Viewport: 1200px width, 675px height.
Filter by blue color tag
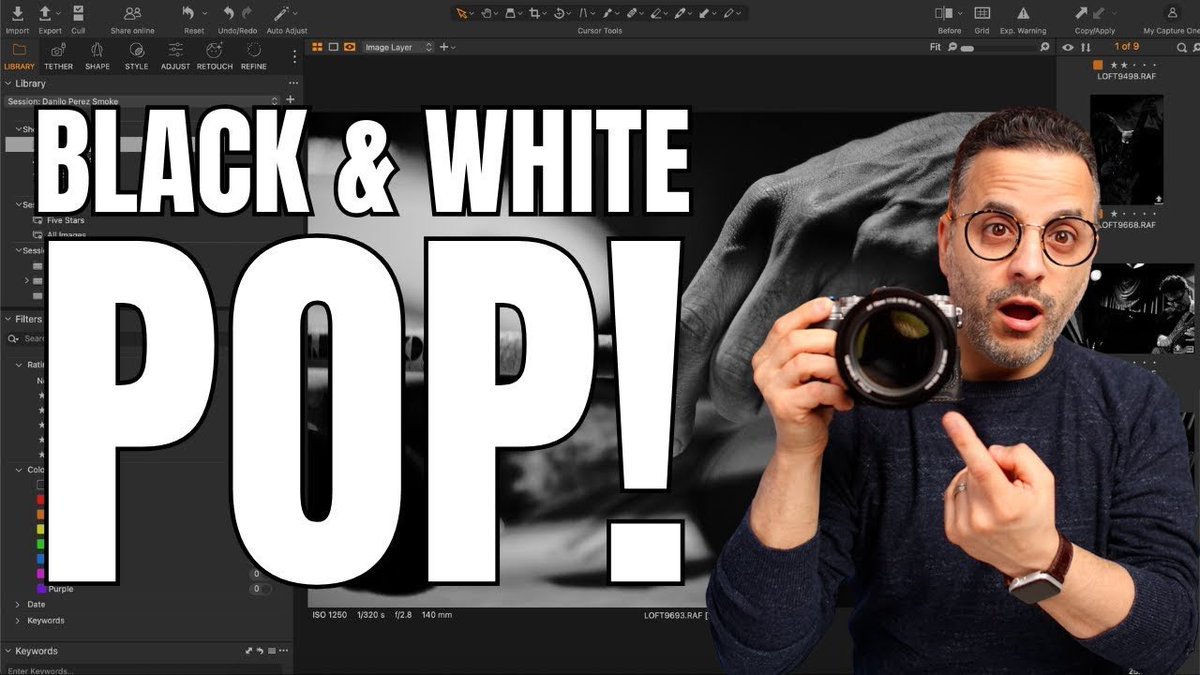pyautogui.click(x=40, y=559)
